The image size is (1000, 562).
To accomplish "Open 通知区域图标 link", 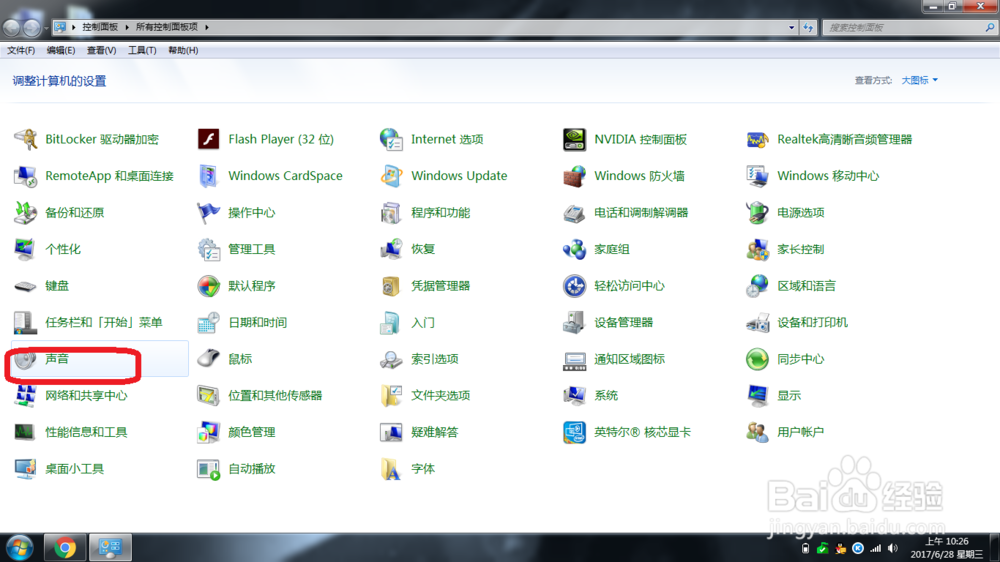I will click(629, 359).
